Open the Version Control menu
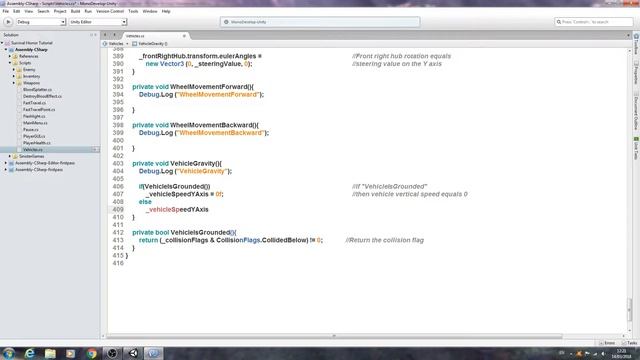This screenshot has width=640, height=360. click(110, 11)
